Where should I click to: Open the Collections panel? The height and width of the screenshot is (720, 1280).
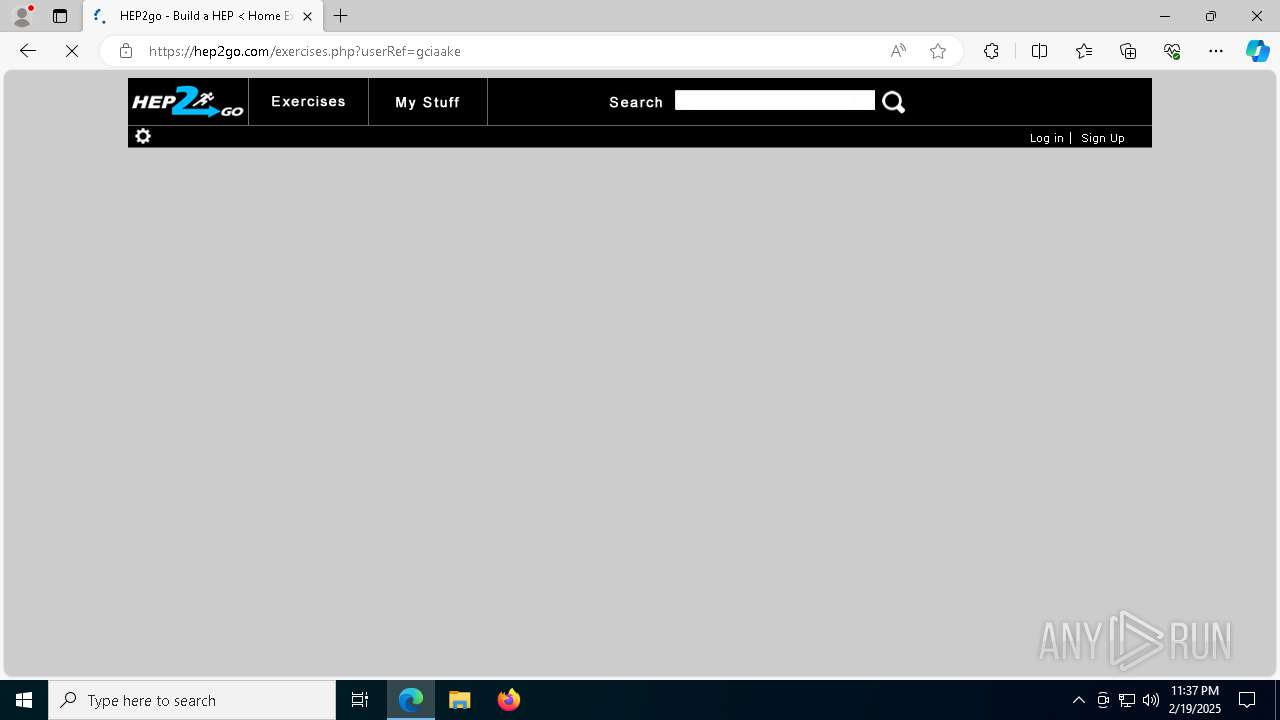1128,51
